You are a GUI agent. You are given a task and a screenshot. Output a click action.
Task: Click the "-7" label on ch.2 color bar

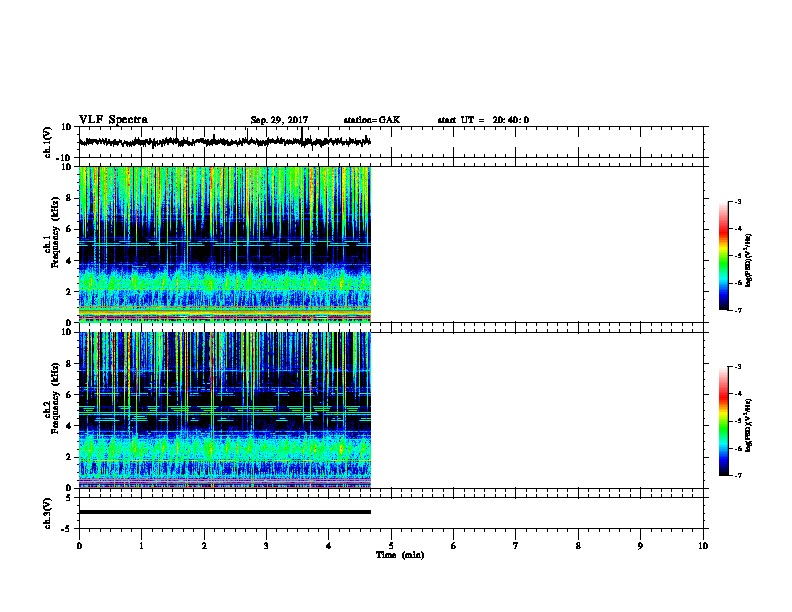pos(738,475)
